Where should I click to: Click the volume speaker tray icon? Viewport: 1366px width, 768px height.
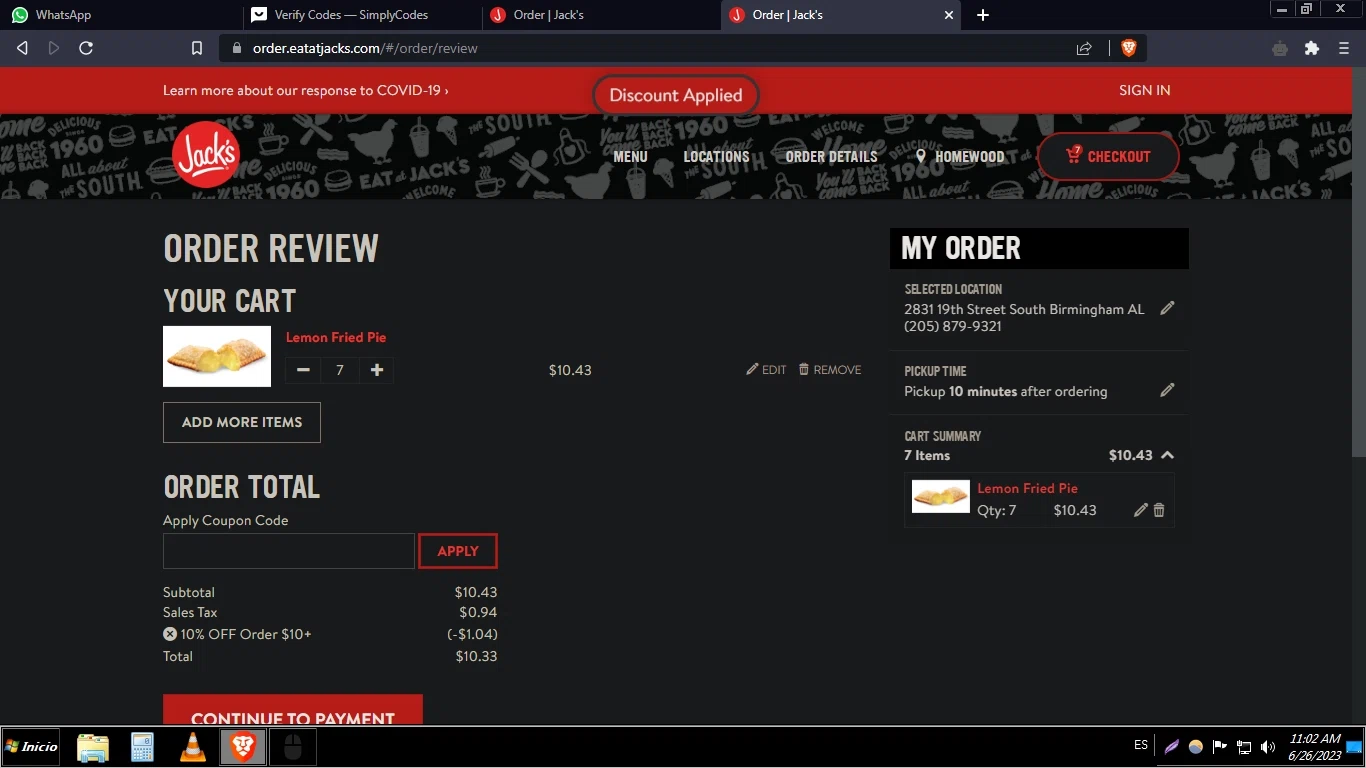[1268, 747]
